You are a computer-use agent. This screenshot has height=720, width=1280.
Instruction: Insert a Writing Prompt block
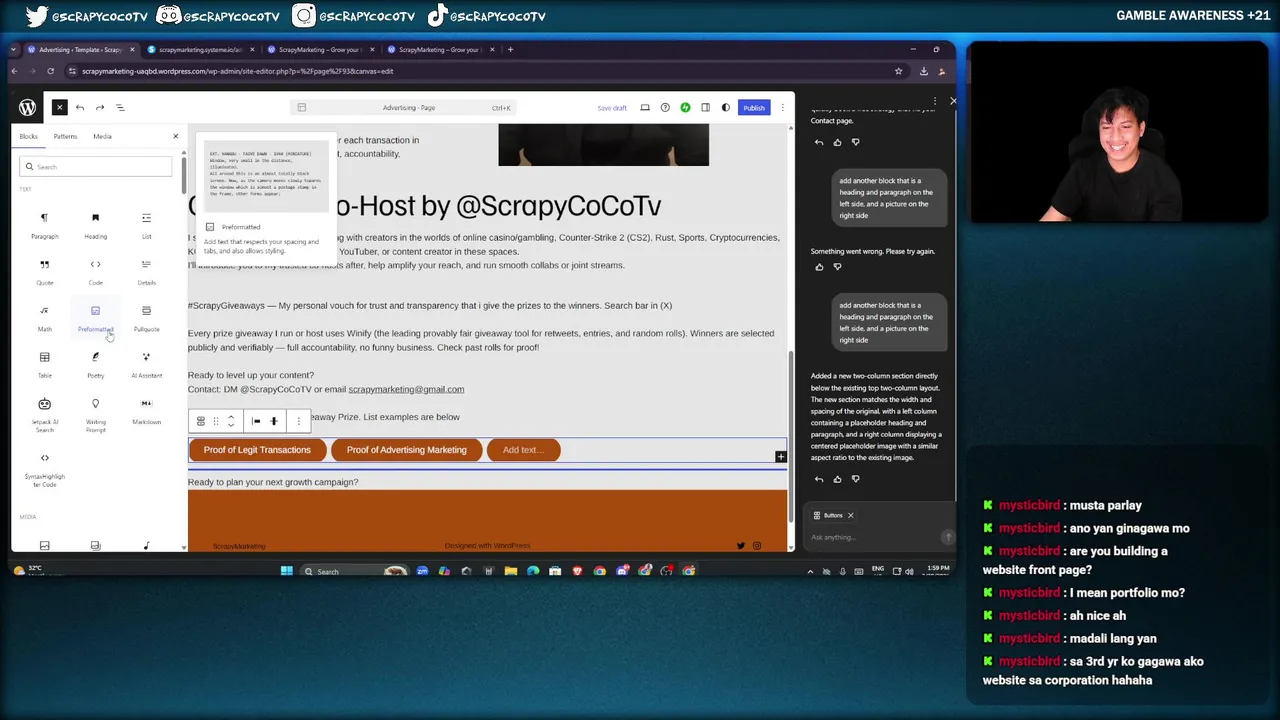pos(95,414)
